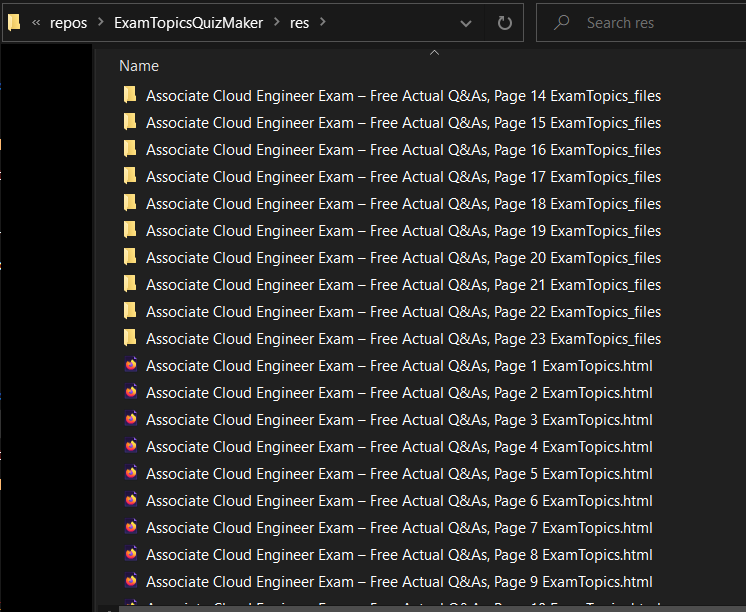Select file name Page 8 ExamTopics.html

pos(400,555)
